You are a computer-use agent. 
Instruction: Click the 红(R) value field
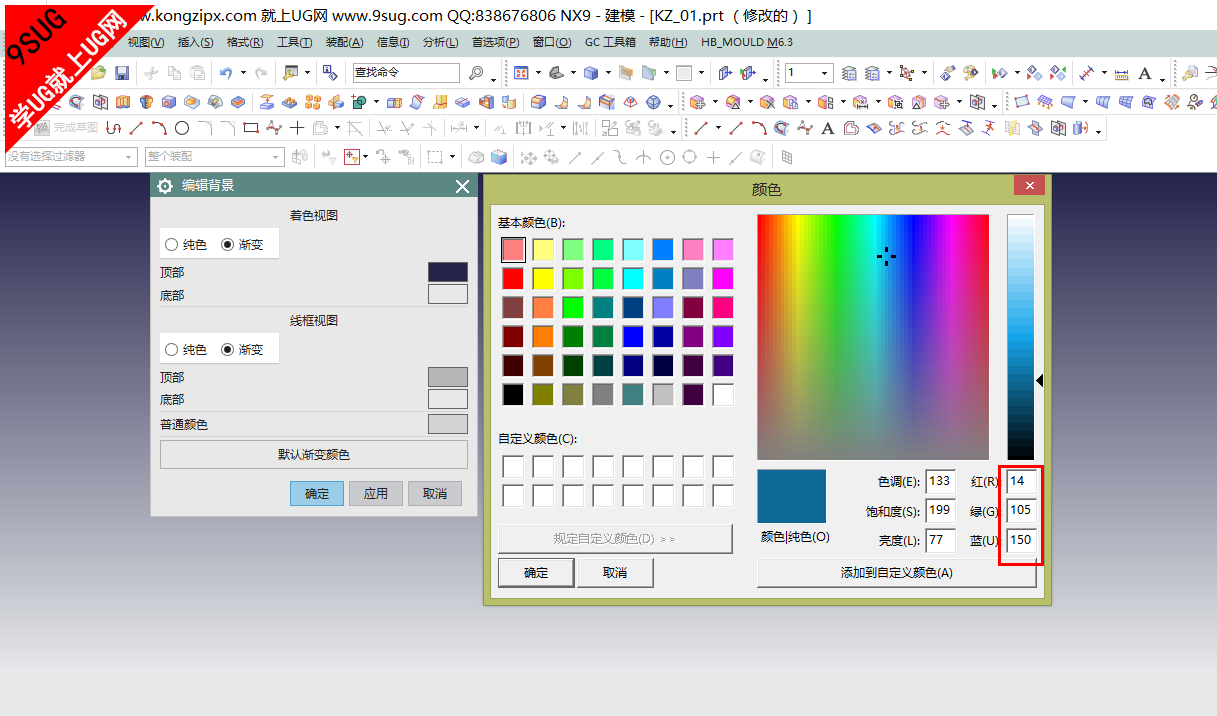pos(1022,481)
